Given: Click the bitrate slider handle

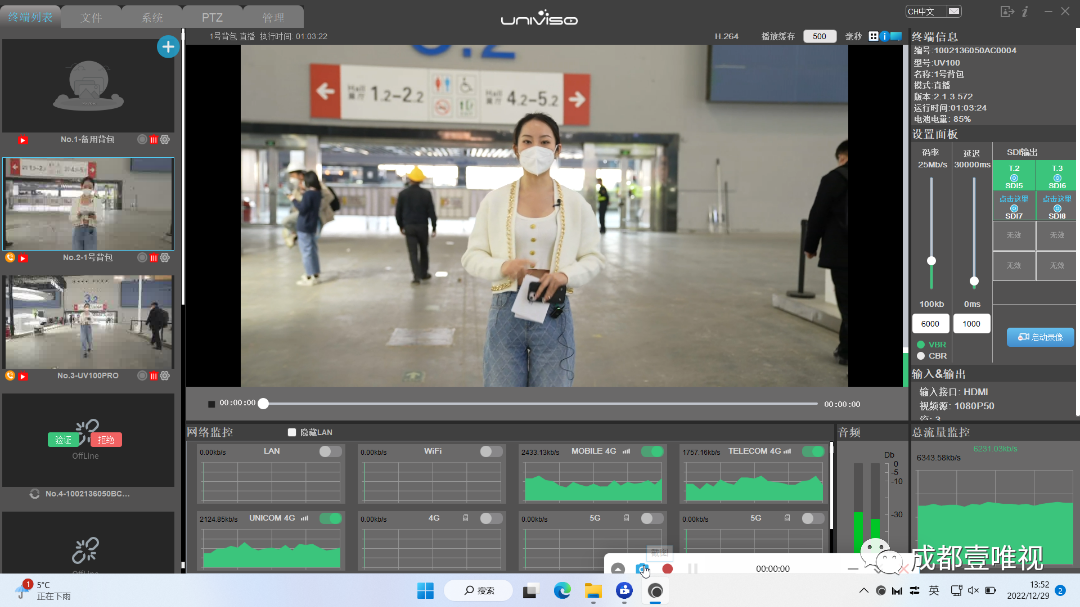Looking at the screenshot, I should coord(931,261).
